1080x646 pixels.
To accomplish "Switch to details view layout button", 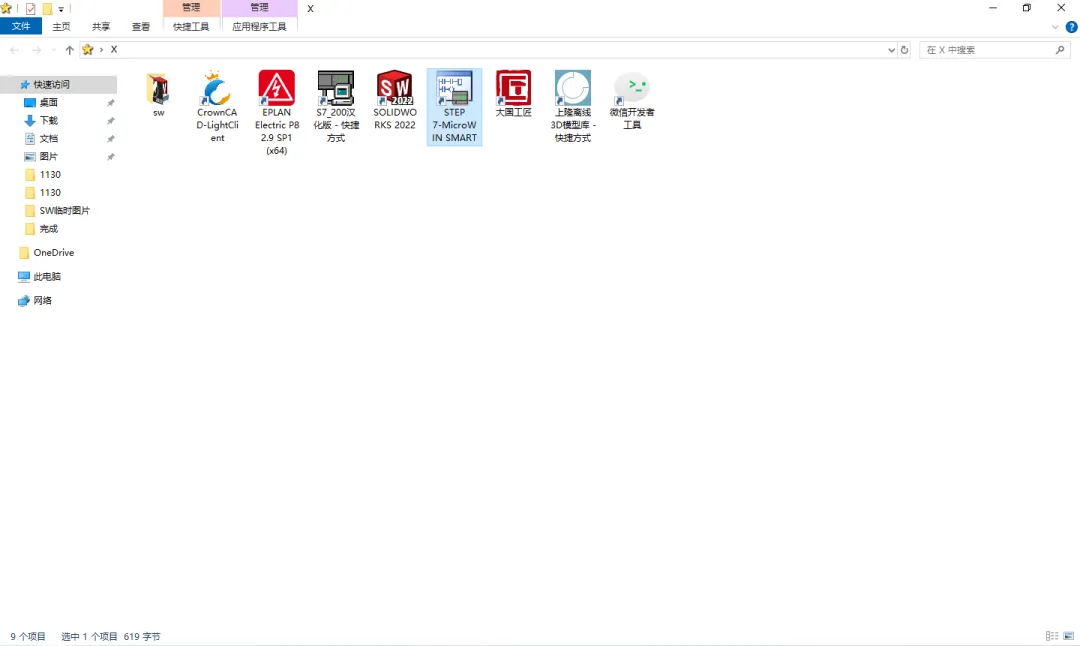I will 1052,636.
